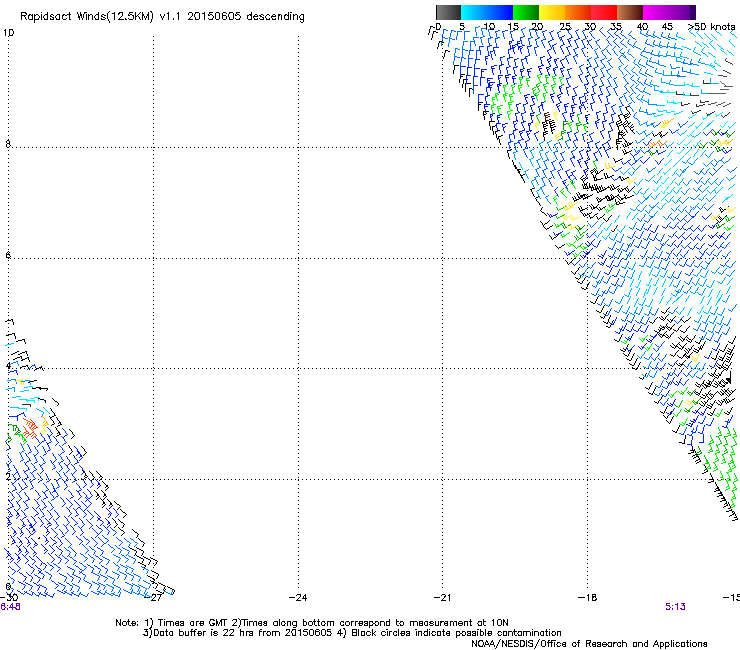This screenshot has height=650, width=740.
Task: Click the note line 'Times are GMT'
Action: [312, 623]
